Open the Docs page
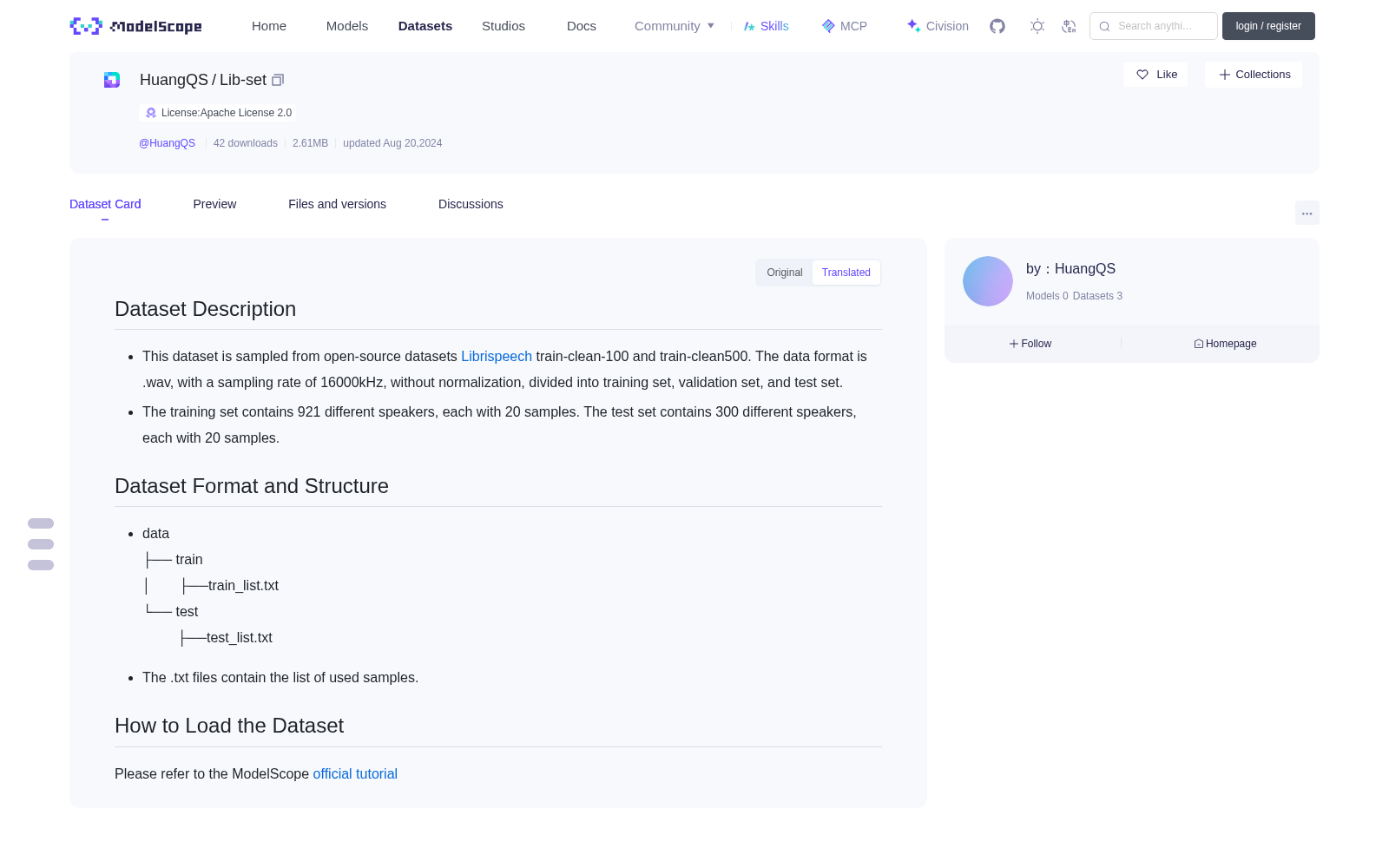The height and width of the screenshot is (868, 1389). click(x=582, y=26)
